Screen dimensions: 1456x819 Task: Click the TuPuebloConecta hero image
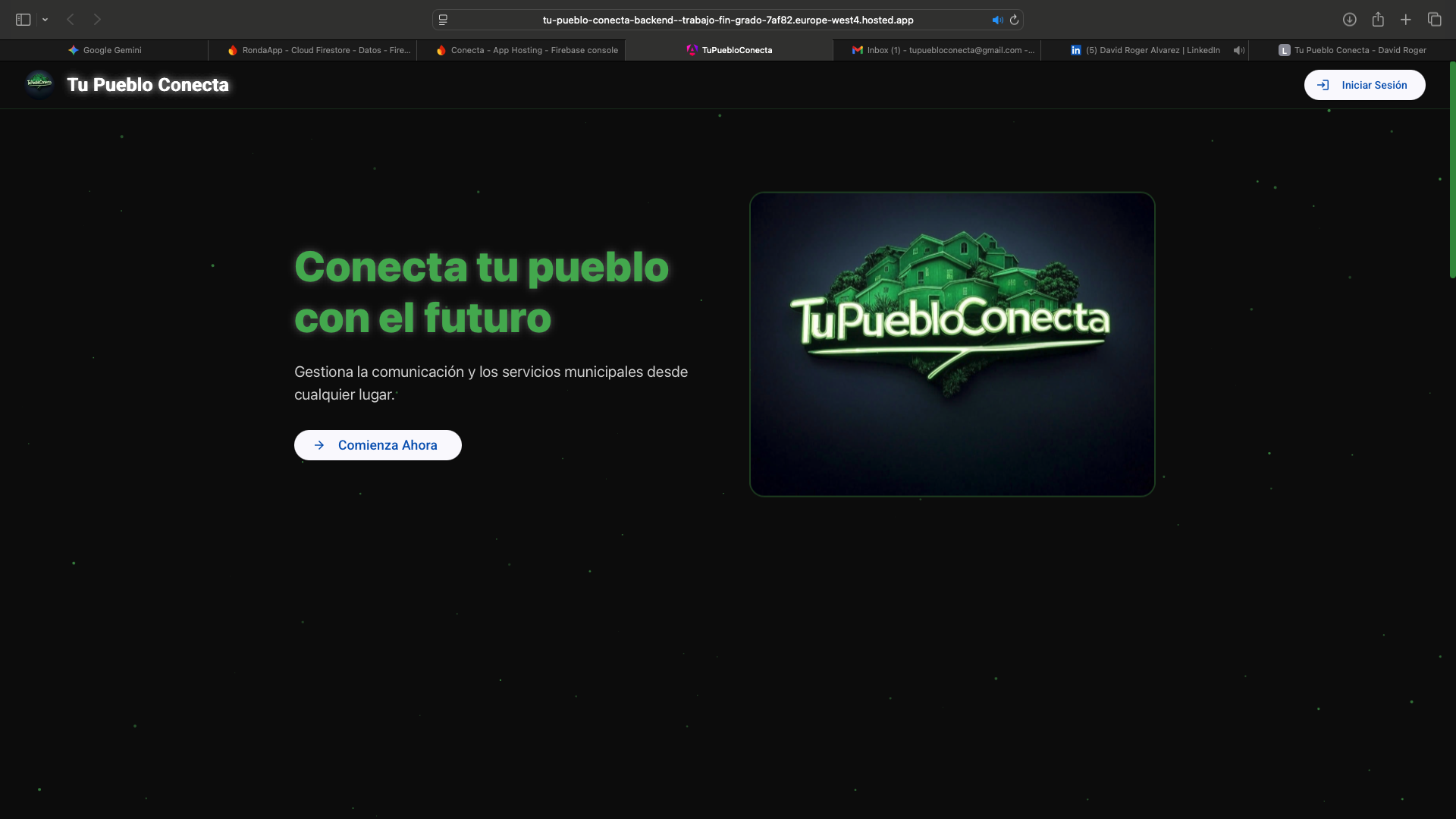[951, 343]
